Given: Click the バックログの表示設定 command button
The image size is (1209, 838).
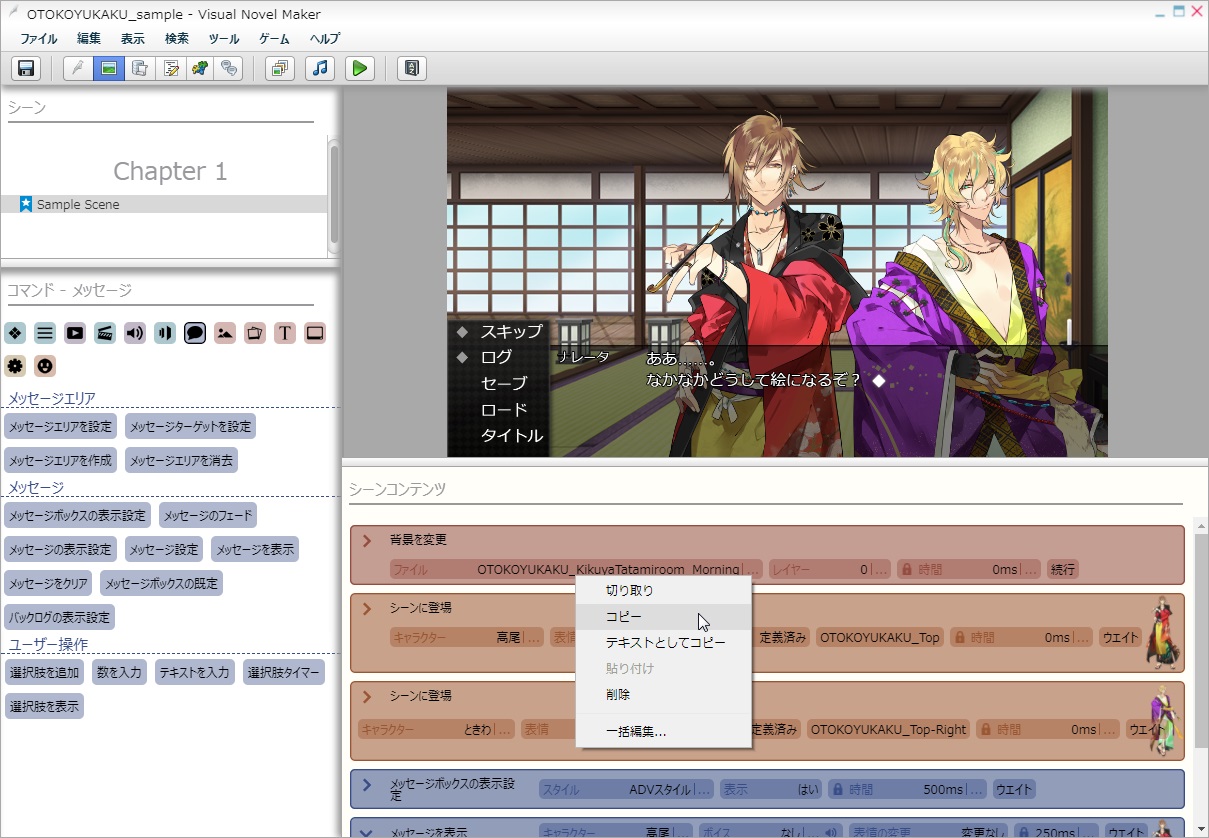Looking at the screenshot, I should click(x=59, y=616).
